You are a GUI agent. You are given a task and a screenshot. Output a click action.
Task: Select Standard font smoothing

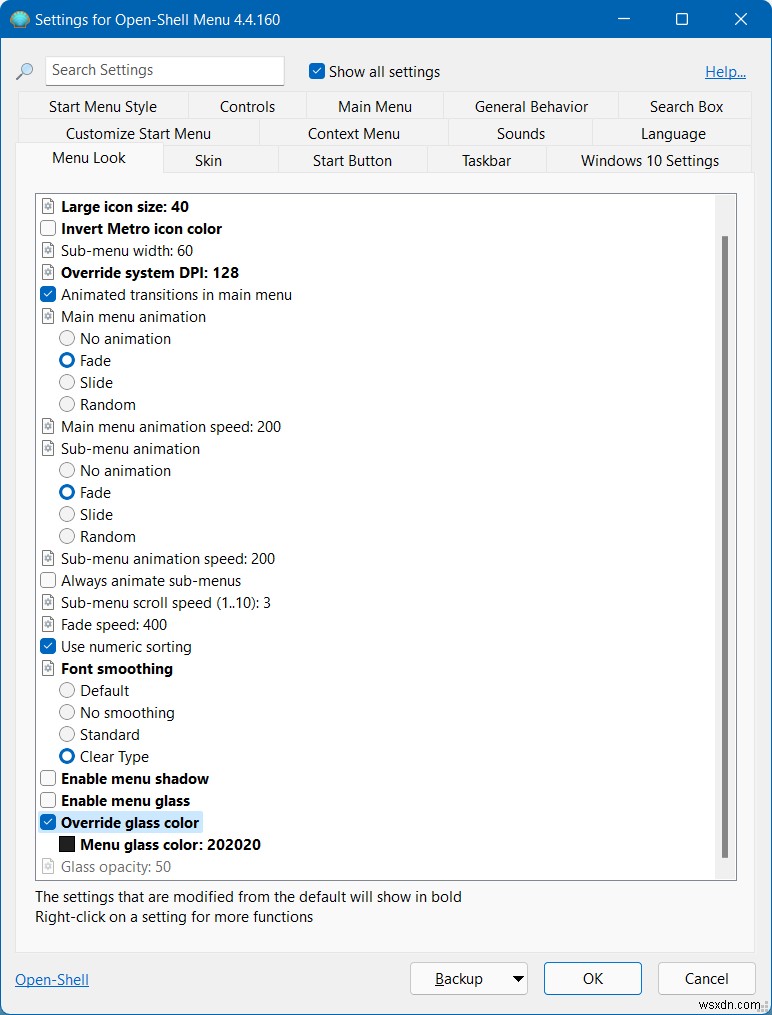67,735
